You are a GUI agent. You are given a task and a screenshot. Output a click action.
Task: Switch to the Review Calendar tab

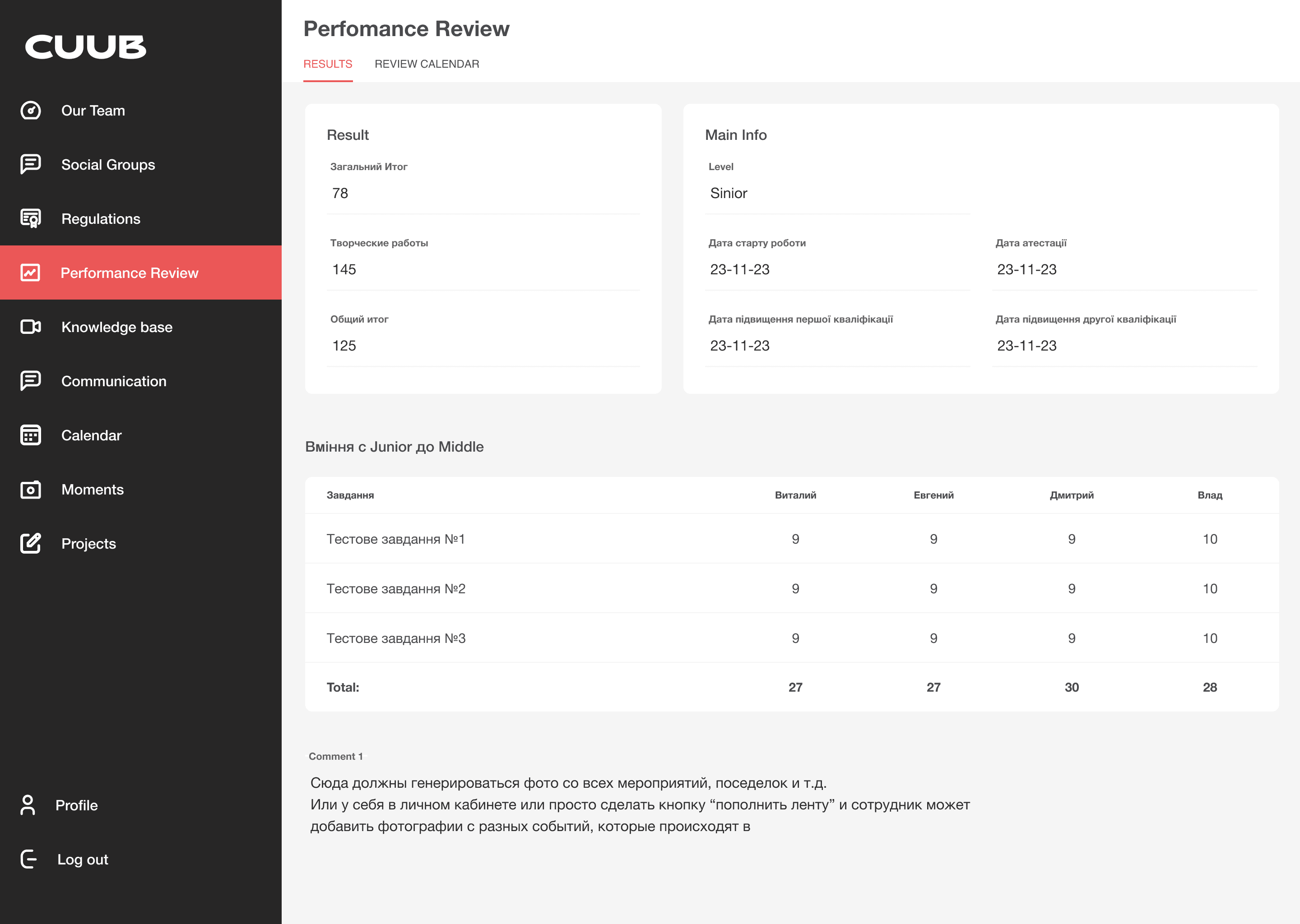[x=426, y=64]
